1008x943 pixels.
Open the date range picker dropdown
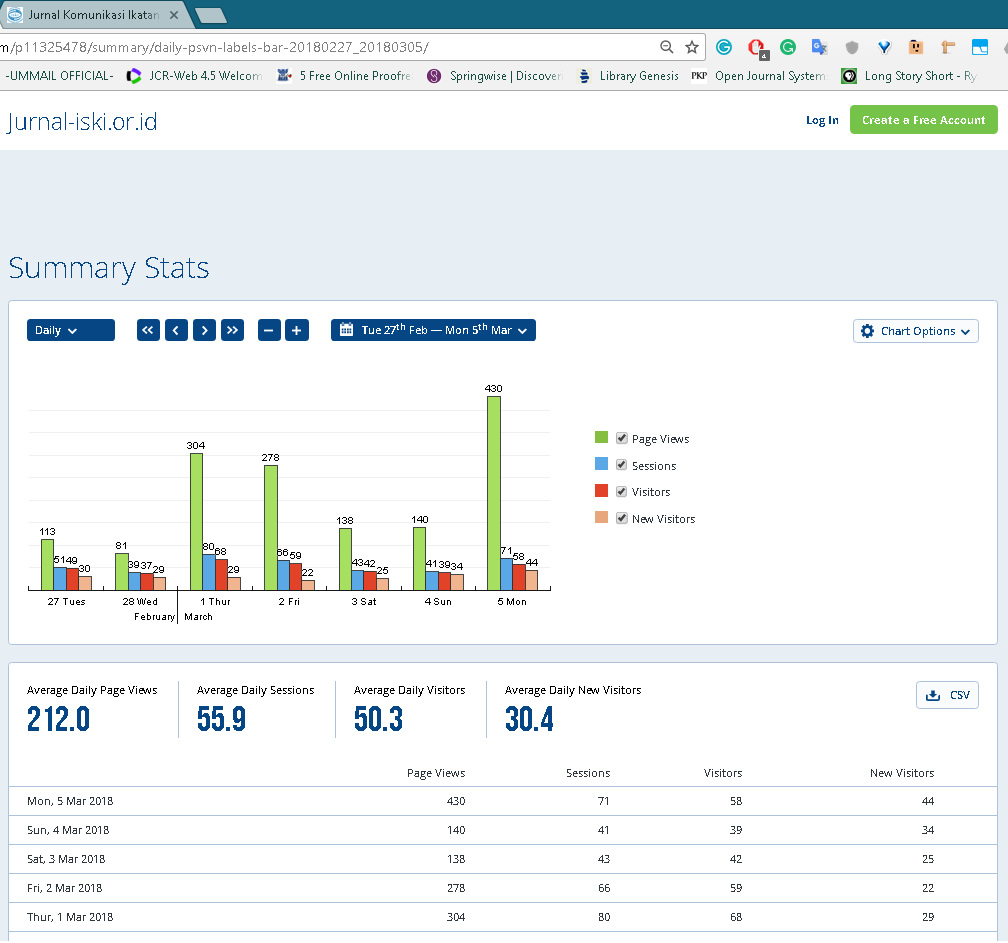point(433,331)
